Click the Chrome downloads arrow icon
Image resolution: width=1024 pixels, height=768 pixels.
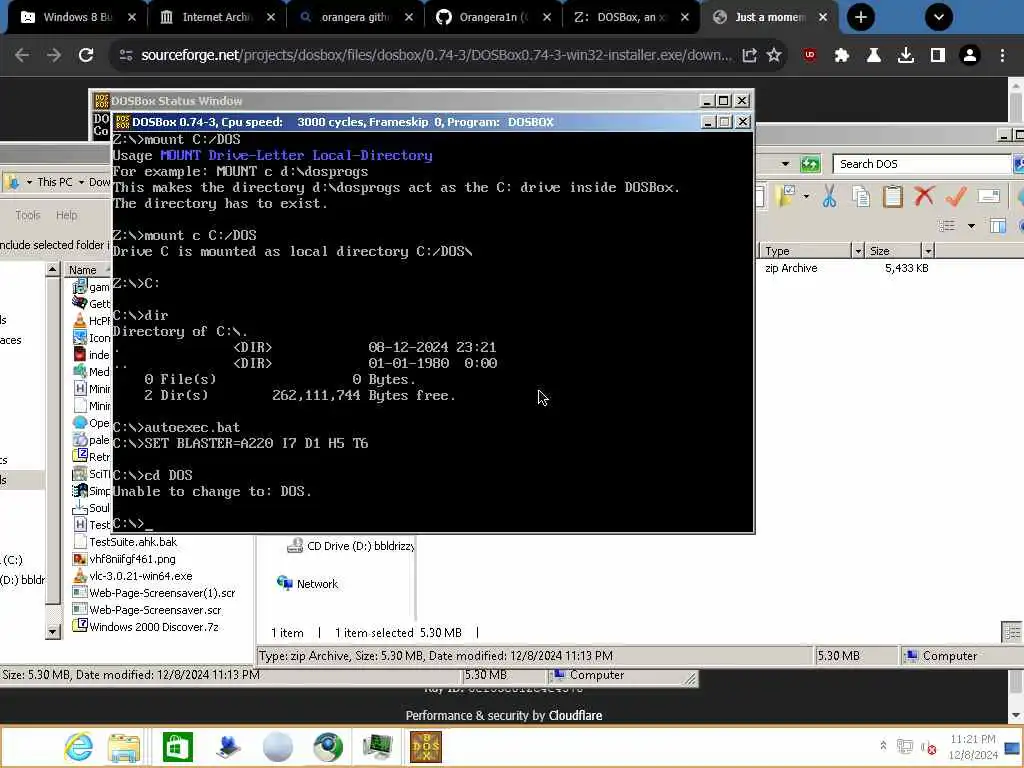(906, 56)
